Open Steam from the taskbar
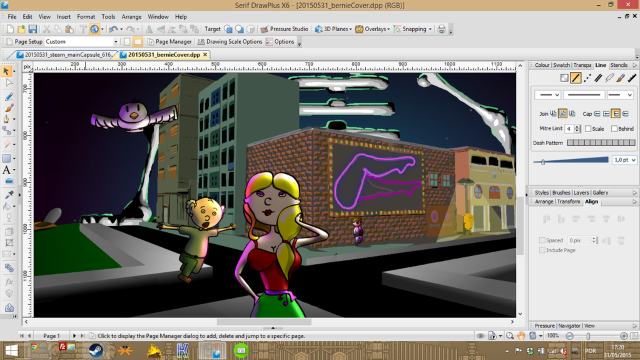 tap(96, 351)
